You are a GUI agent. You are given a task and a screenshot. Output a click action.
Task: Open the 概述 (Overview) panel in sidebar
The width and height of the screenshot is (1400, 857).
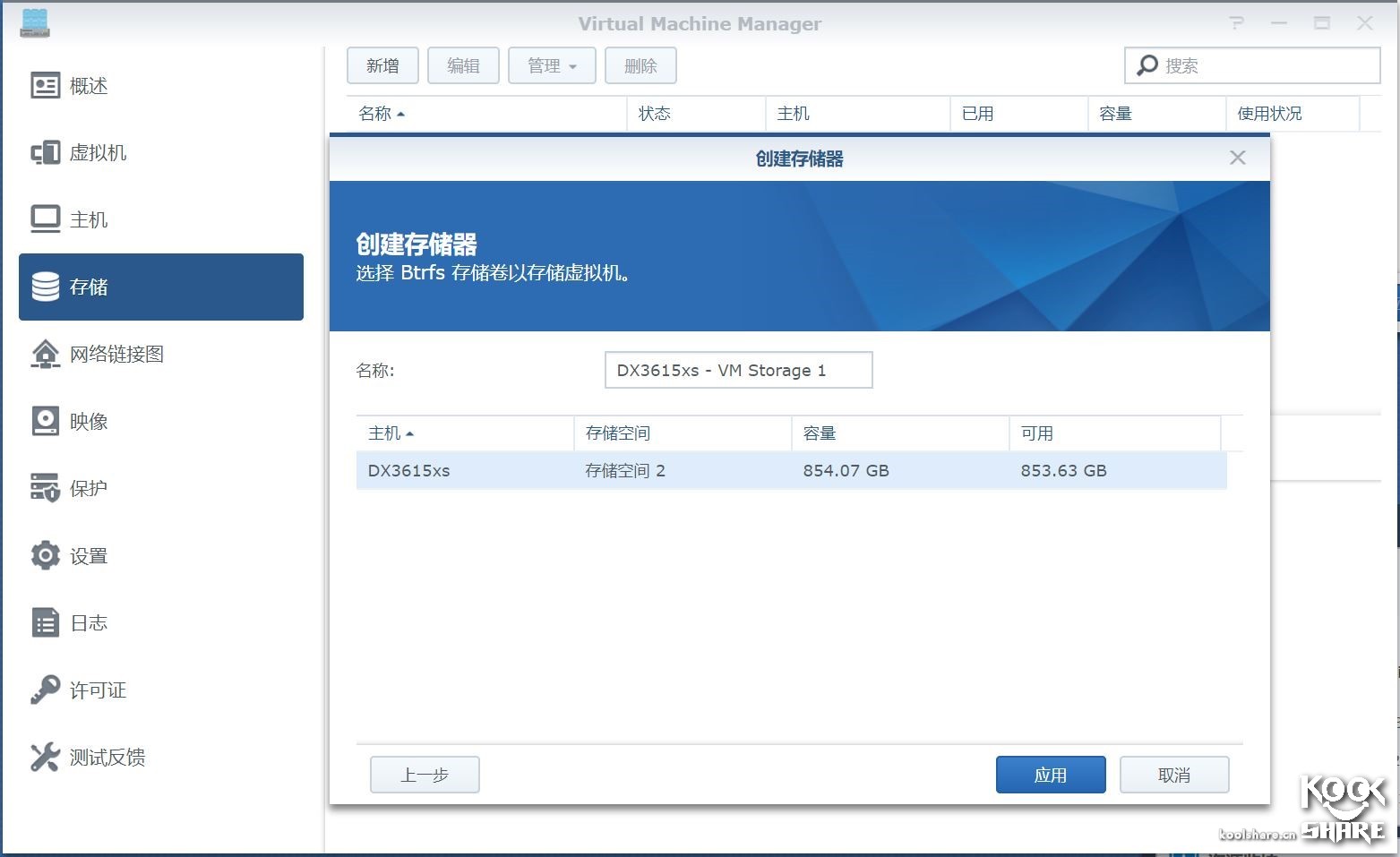click(x=88, y=85)
